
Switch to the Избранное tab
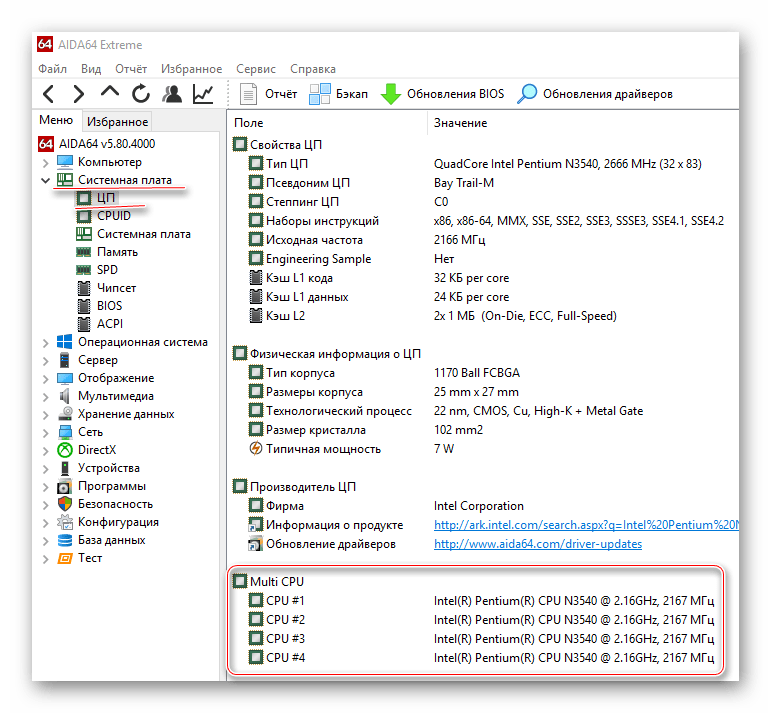tap(117, 121)
